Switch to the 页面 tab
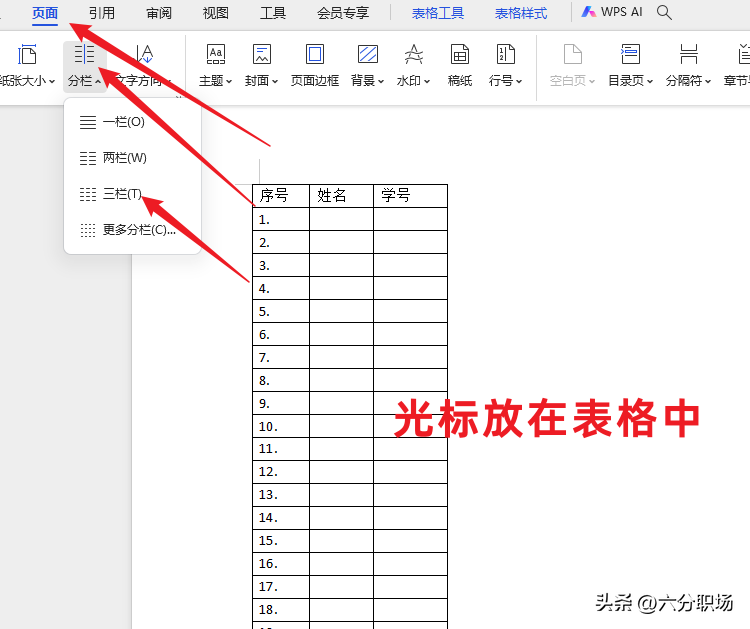The image size is (750, 629). [x=45, y=13]
